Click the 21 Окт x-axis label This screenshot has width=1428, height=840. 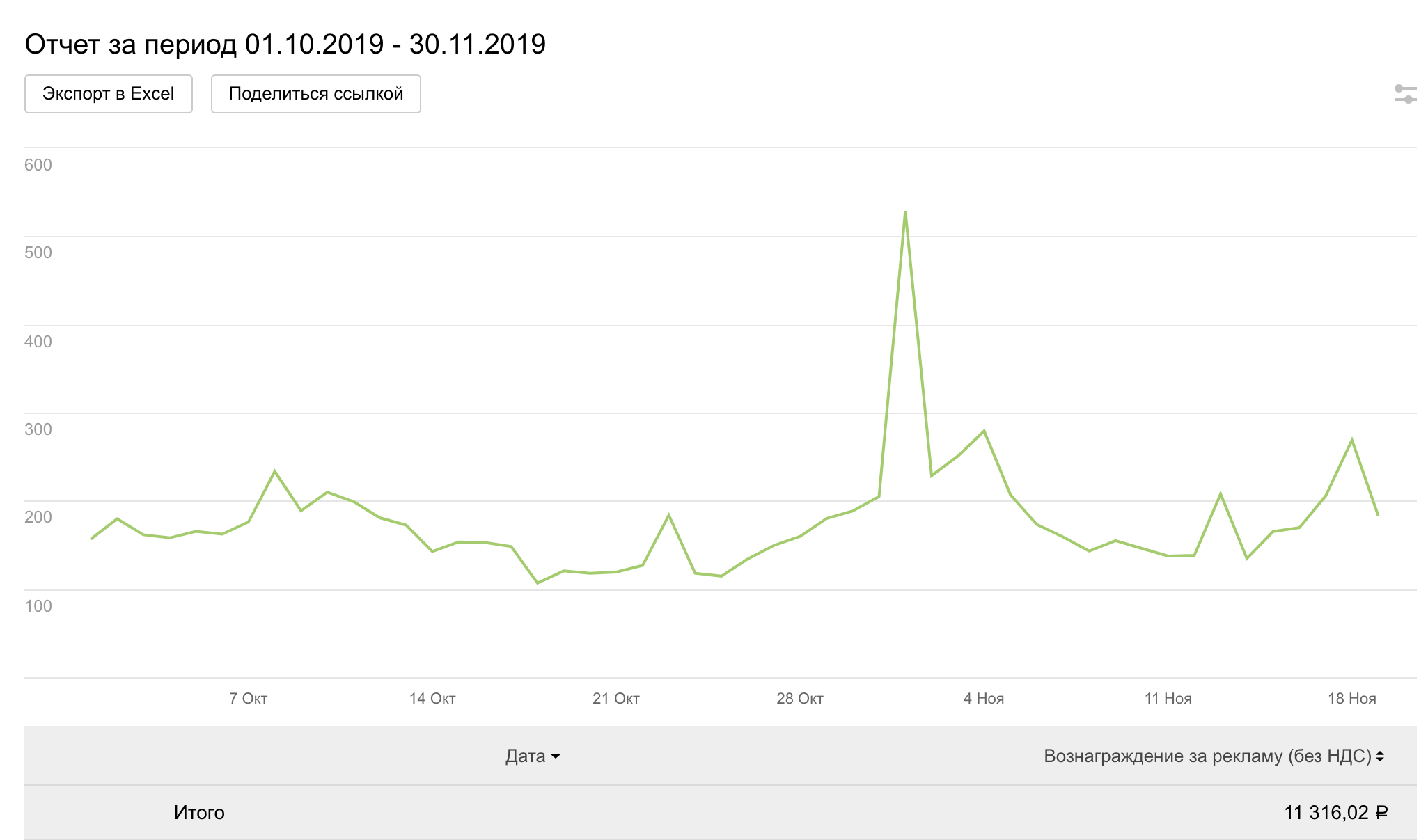pos(615,699)
